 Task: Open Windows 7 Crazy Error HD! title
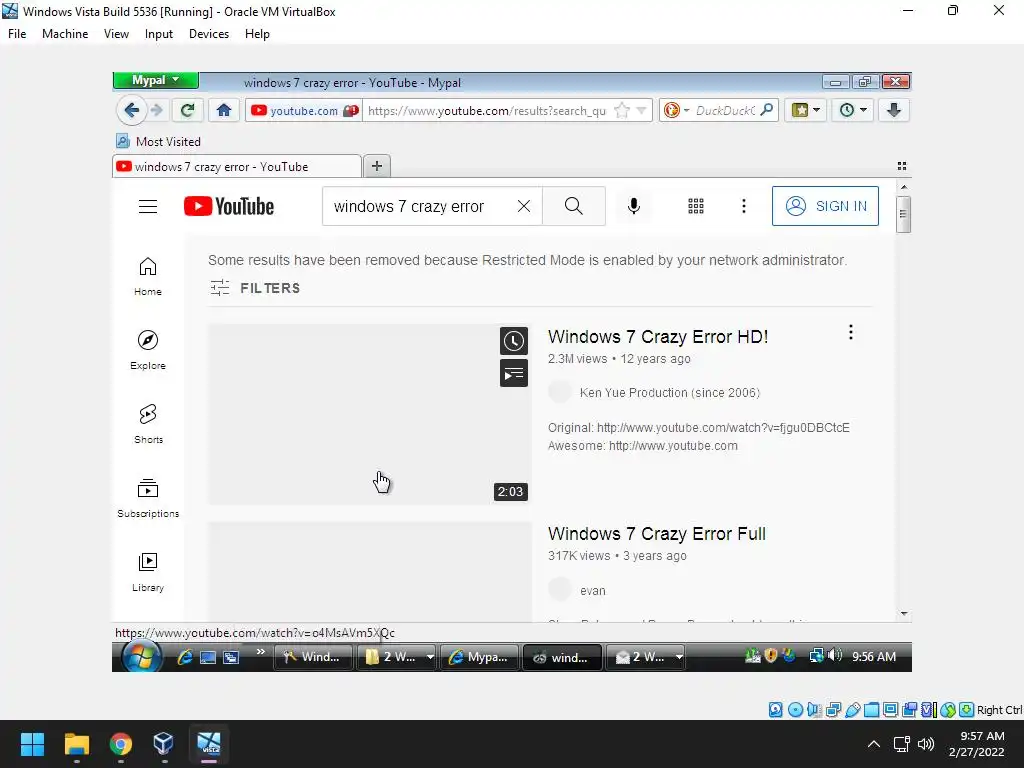pos(658,337)
